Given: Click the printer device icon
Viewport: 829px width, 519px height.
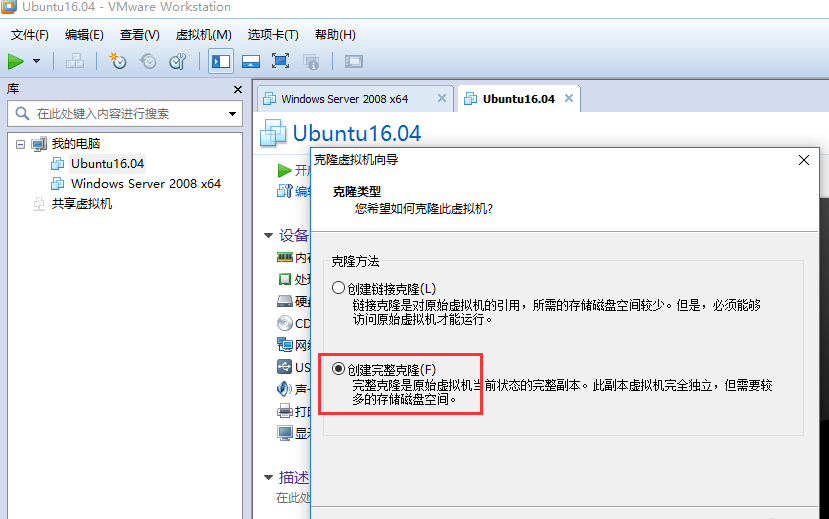Looking at the screenshot, I should pyautogui.click(x=285, y=411).
